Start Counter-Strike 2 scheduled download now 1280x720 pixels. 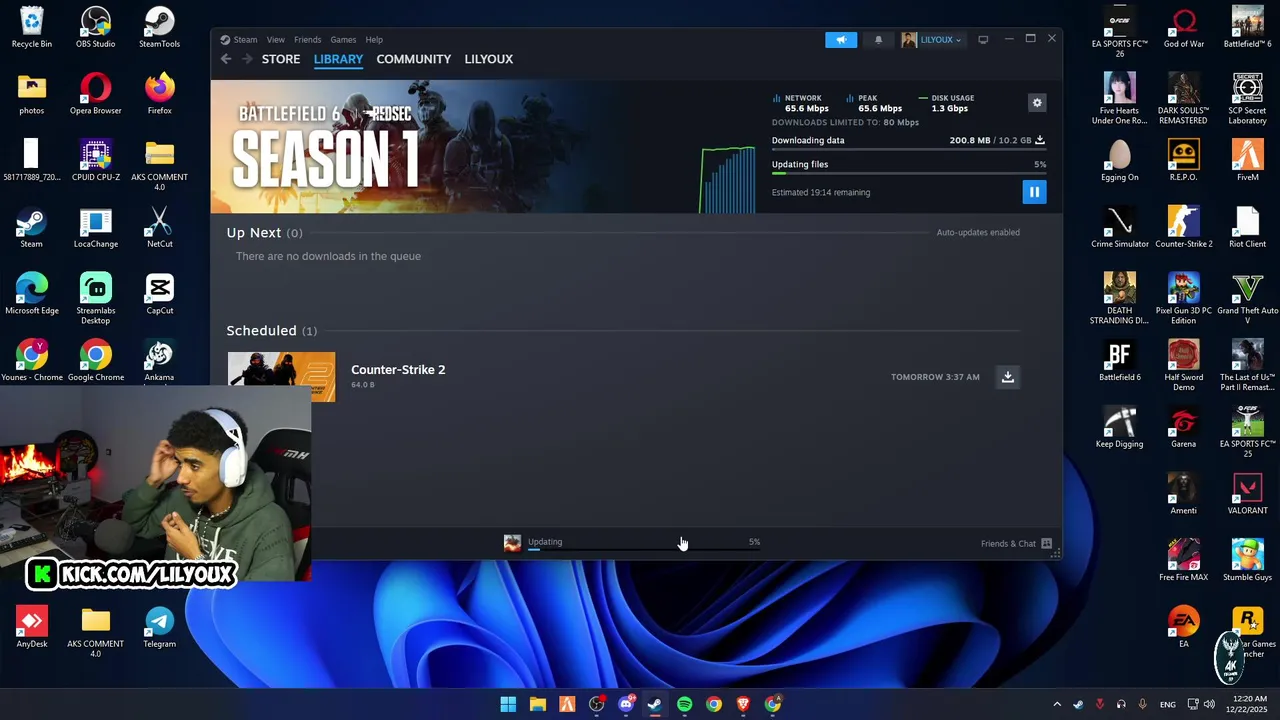(x=1008, y=377)
